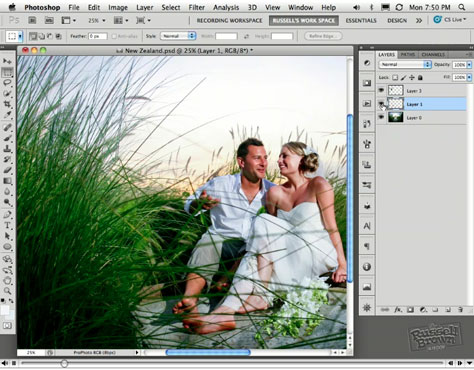Select the Blur tool
Screen dimensions: 474x370
click(x=7, y=192)
